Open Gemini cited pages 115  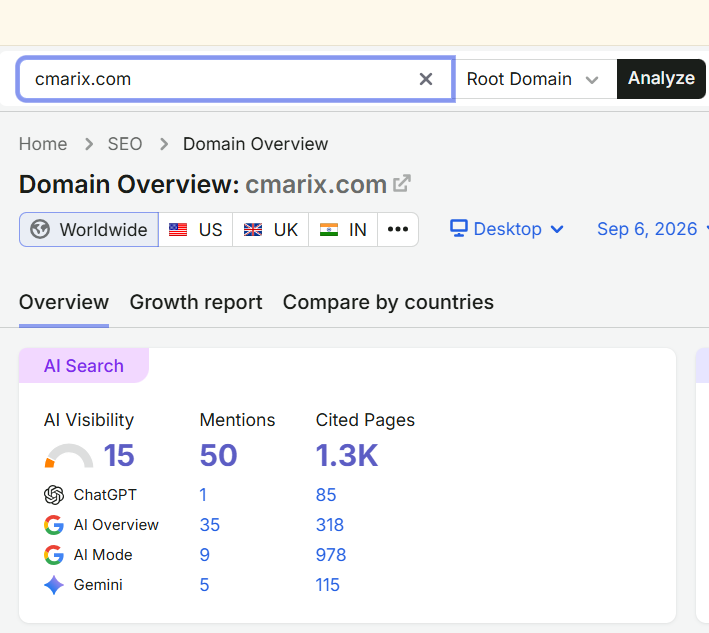(x=327, y=585)
